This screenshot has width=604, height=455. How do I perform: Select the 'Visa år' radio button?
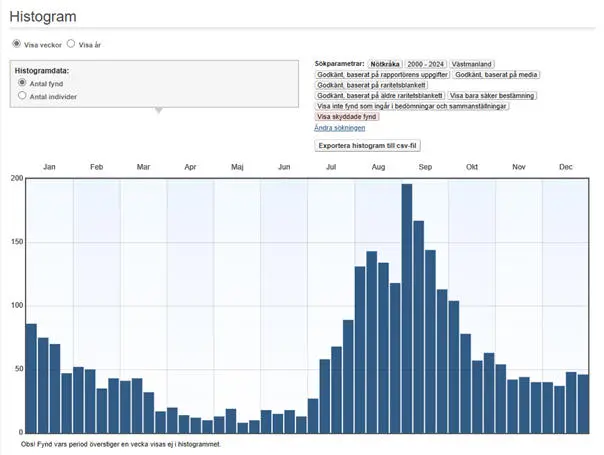(x=71, y=44)
